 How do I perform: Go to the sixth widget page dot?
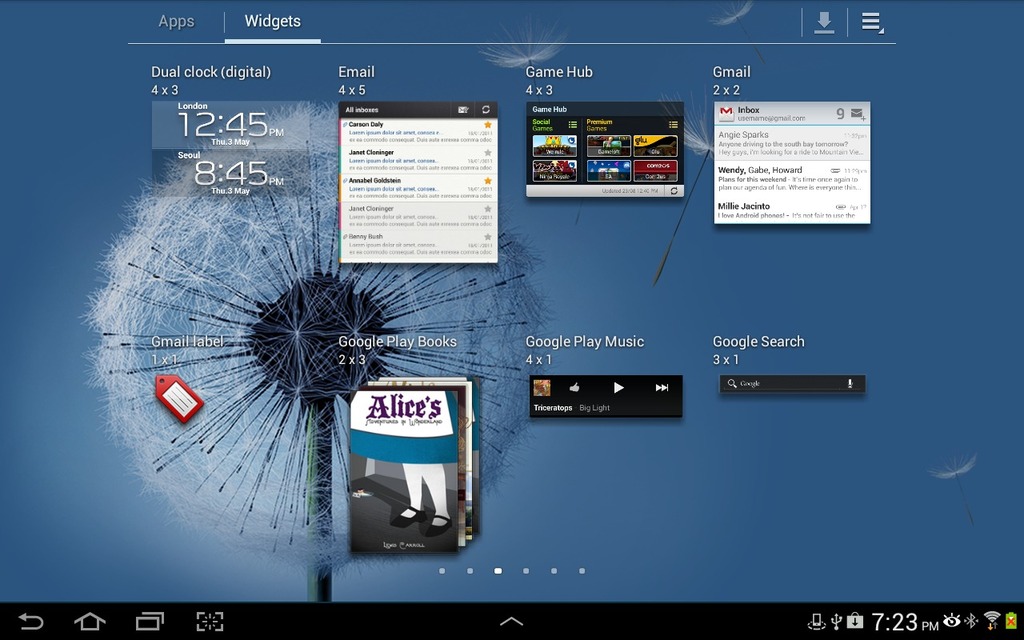(582, 571)
